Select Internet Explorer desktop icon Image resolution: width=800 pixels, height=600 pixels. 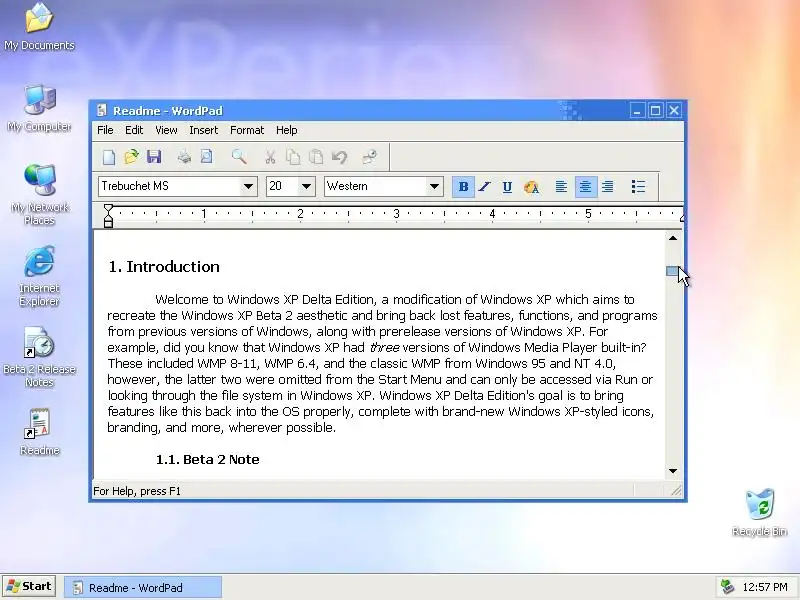[x=39, y=276]
